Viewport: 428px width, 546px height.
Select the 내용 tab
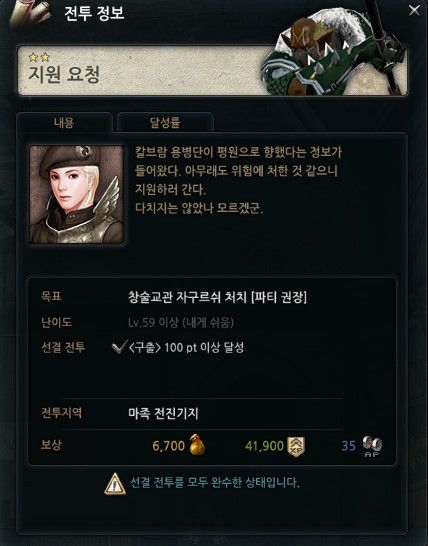coord(64,122)
